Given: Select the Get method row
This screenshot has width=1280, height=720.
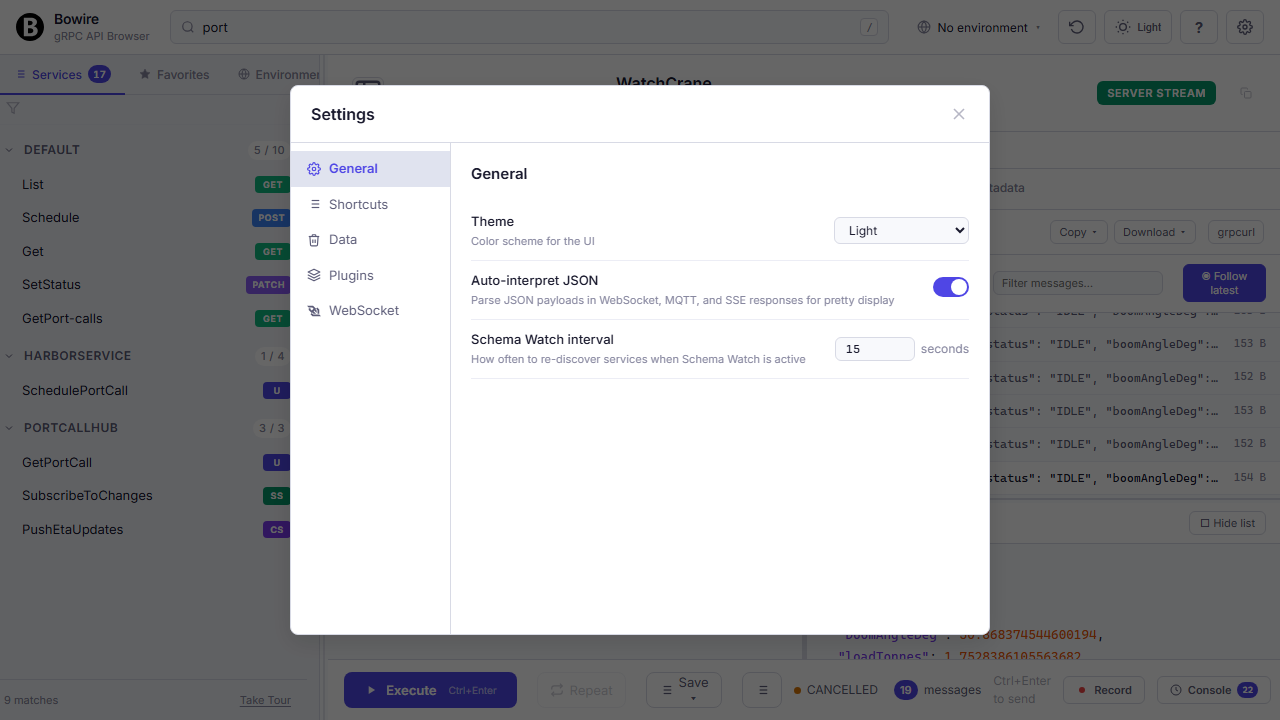Looking at the screenshot, I should [145, 252].
